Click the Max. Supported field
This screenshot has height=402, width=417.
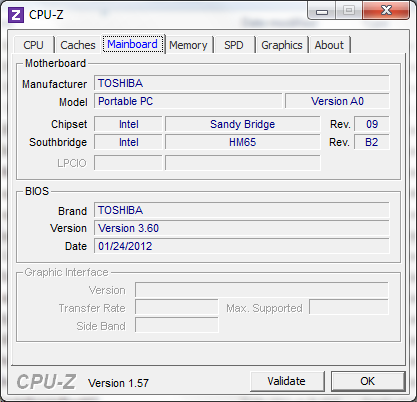coord(349,307)
